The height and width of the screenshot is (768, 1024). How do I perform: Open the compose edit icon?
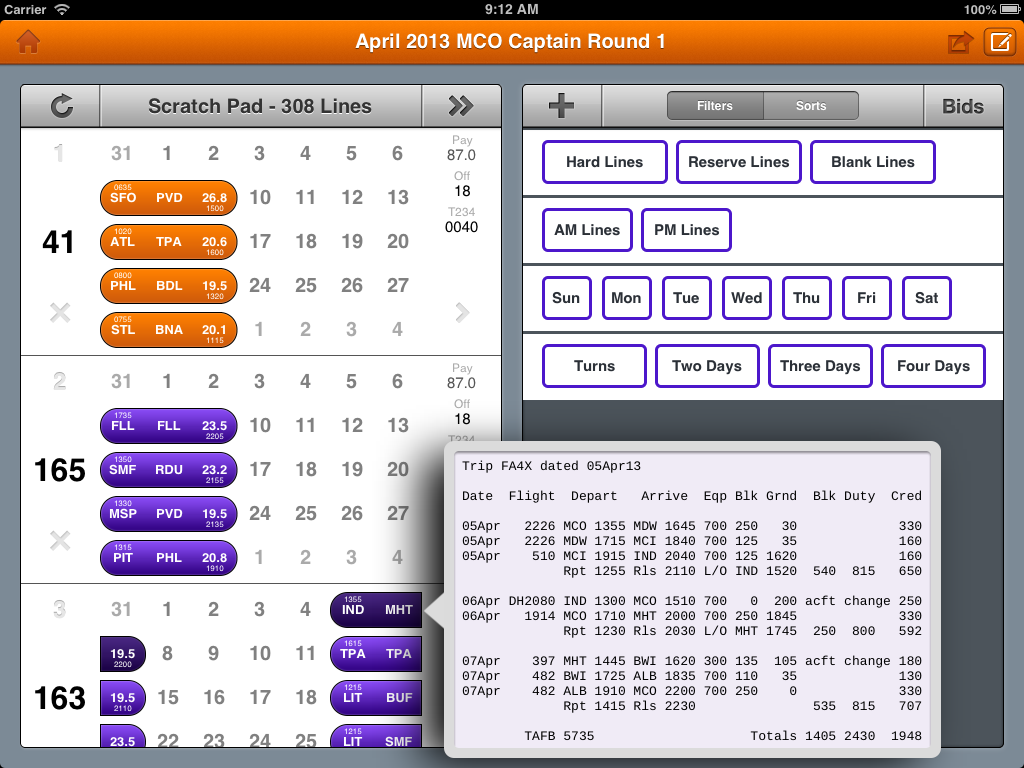pyautogui.click(x=1000, y=42)
